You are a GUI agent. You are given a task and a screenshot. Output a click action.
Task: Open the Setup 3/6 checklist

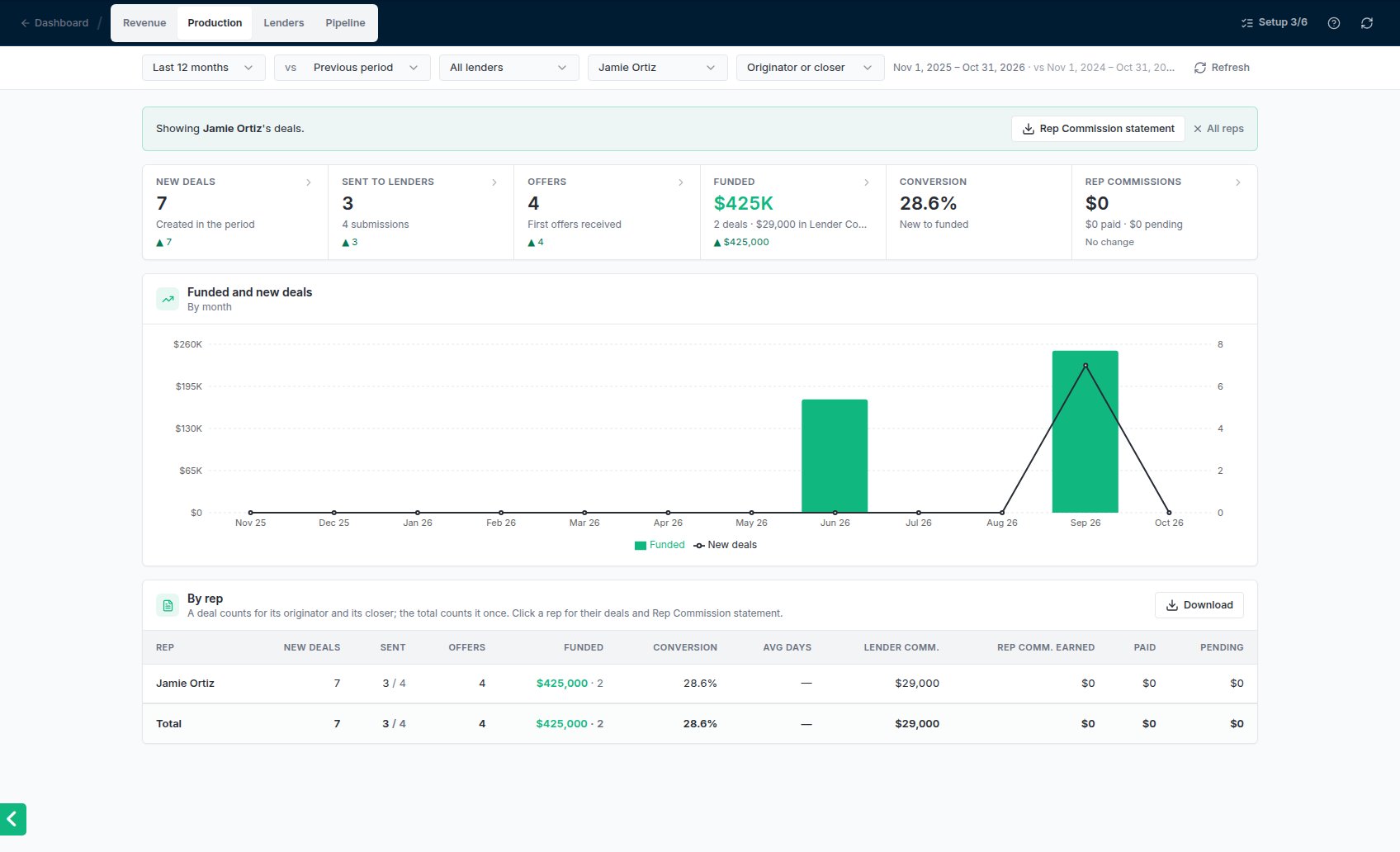1275,22
